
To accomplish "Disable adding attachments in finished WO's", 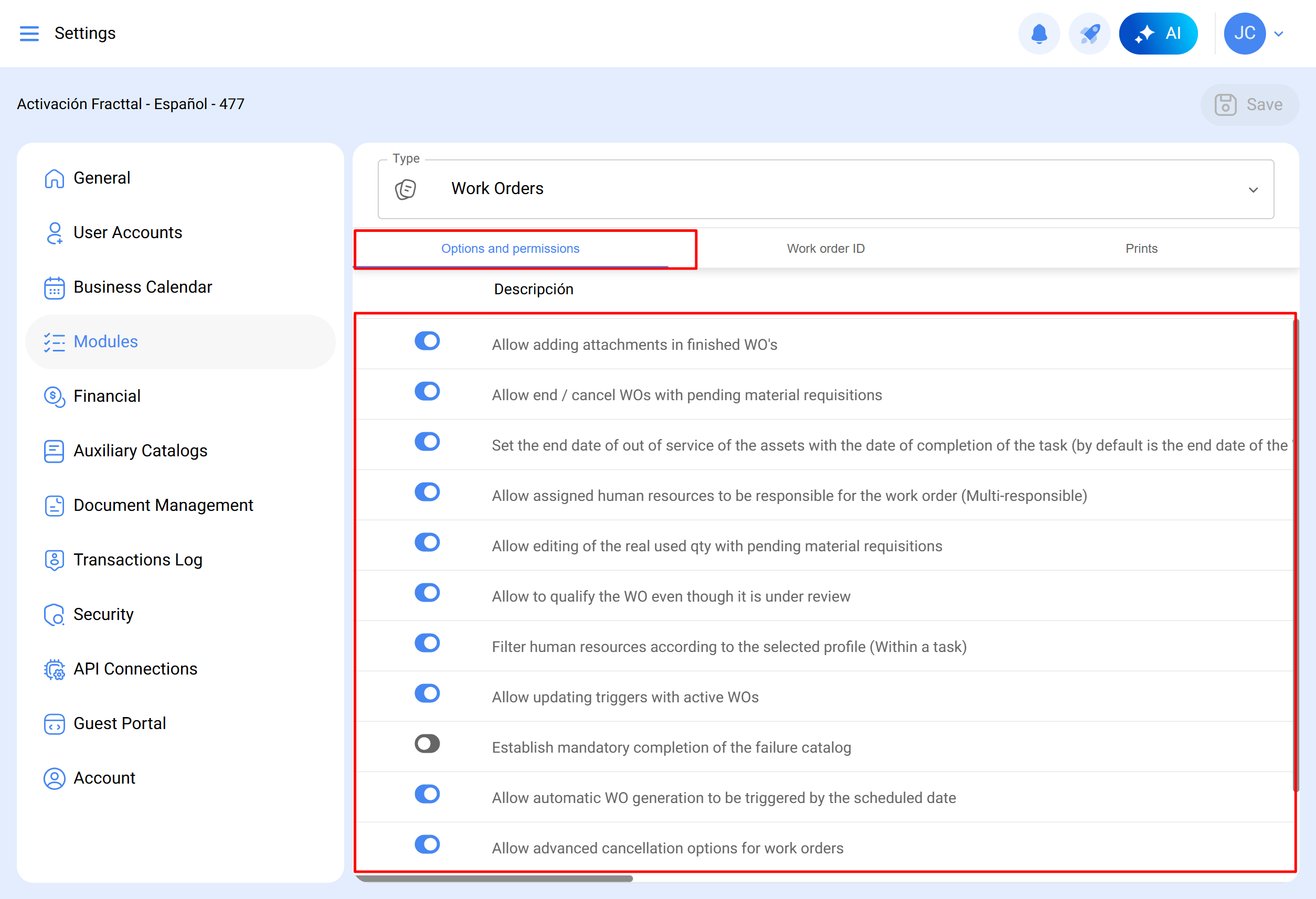I will 427,341.
